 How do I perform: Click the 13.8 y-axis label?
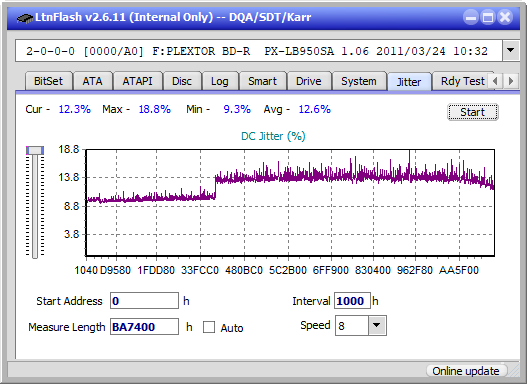click(69, 177)
